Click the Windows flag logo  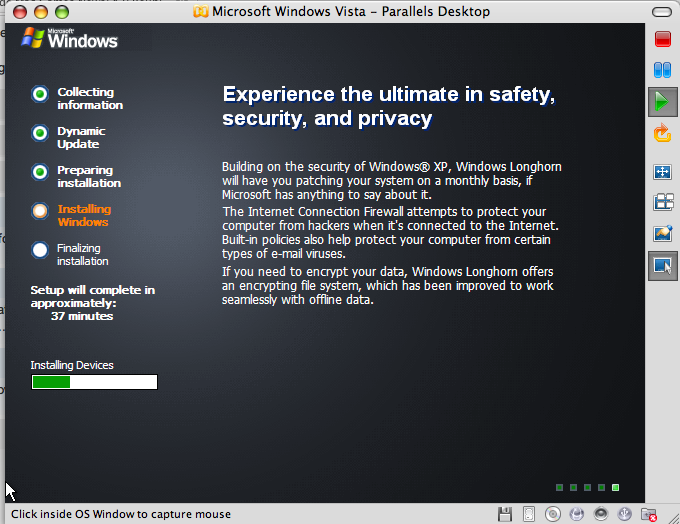coord(33,38)
